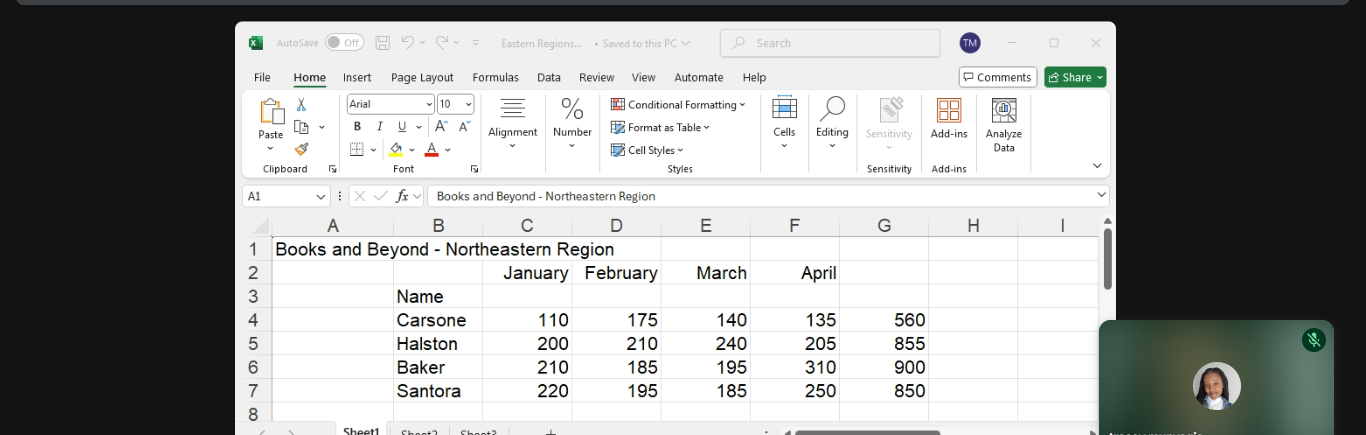Switch to the Formulas tab

495,77
